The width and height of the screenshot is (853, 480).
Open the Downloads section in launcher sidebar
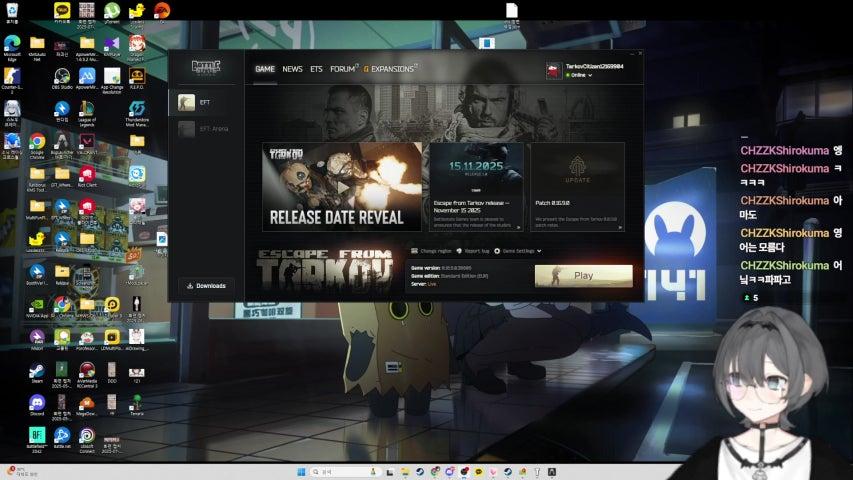206,286
